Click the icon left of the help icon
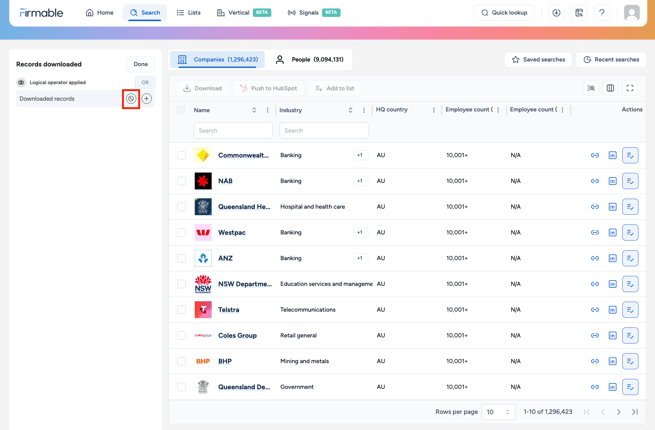Image resolution: width=655 pixels, height=430 pixels. point(579,13)
